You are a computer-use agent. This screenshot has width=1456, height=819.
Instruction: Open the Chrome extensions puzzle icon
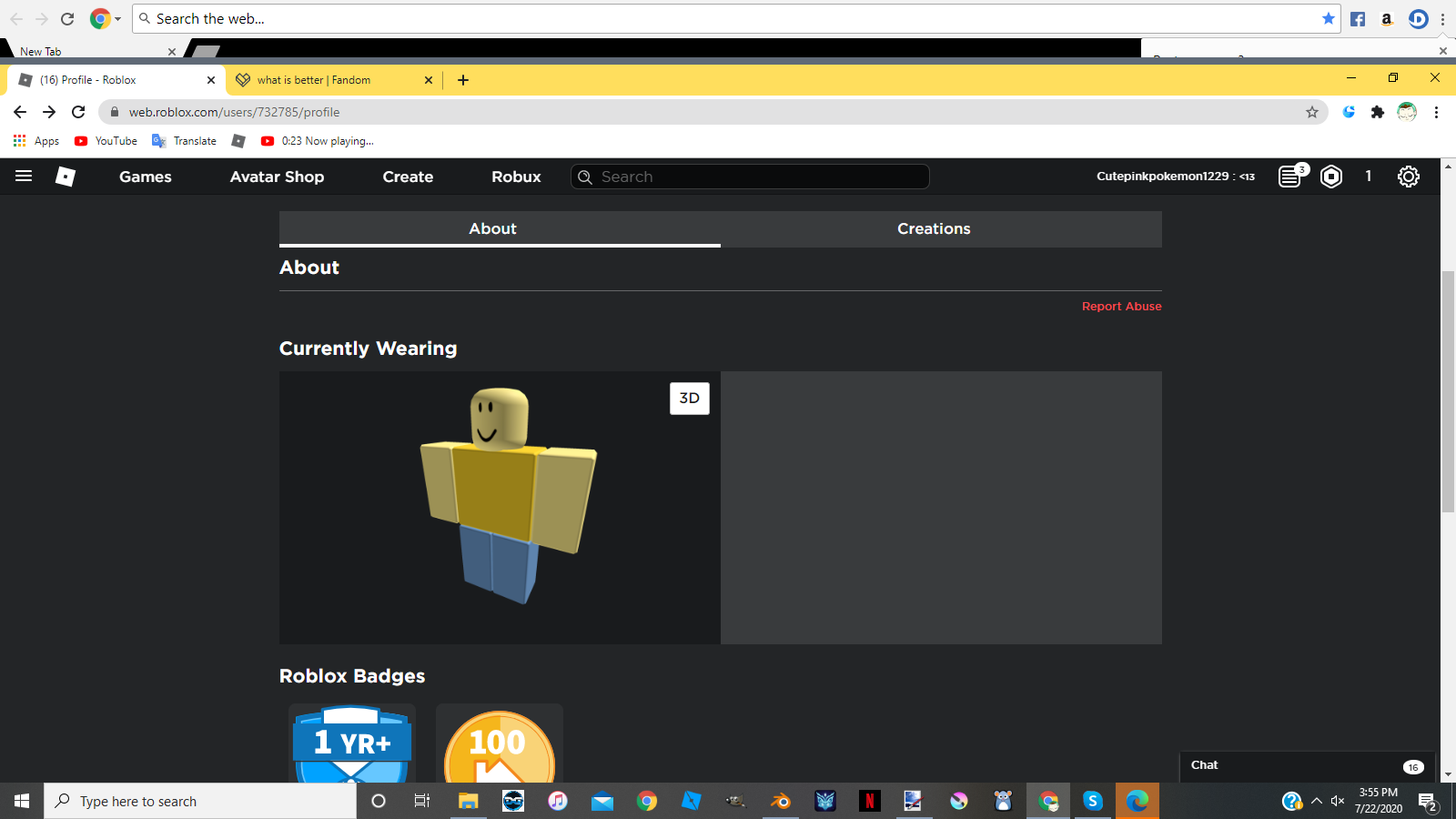pyautogui.click(x=1378, y=112)
